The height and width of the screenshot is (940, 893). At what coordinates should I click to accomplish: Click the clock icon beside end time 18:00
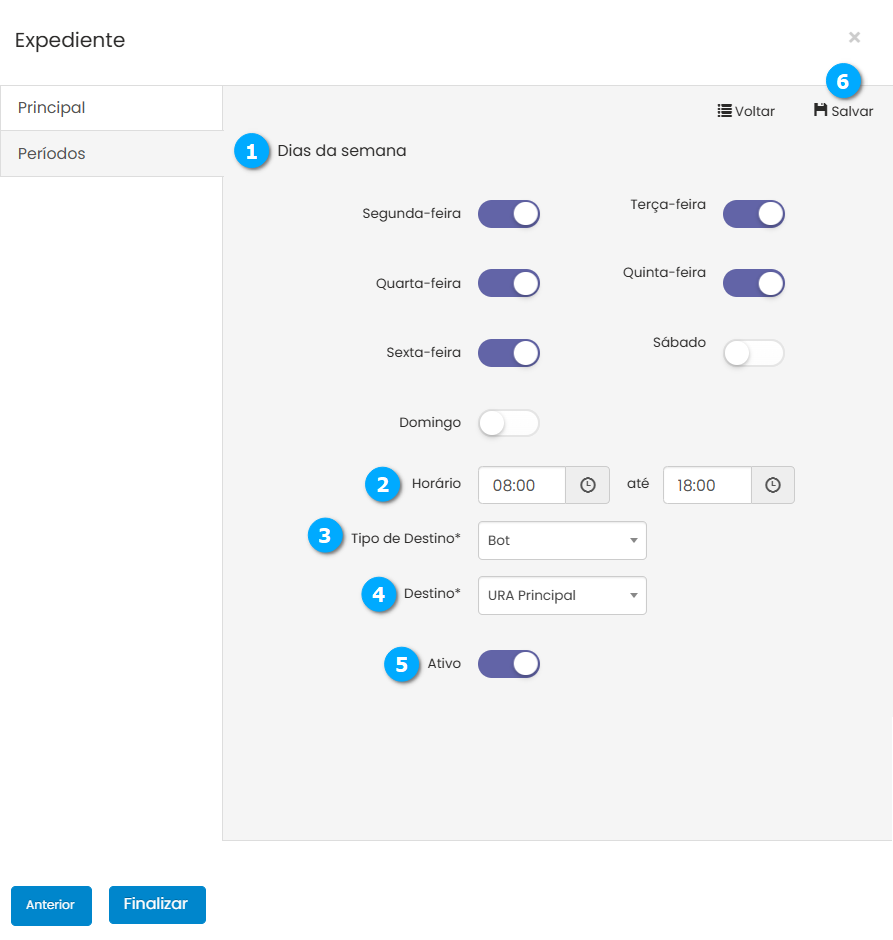click(773, 485)
